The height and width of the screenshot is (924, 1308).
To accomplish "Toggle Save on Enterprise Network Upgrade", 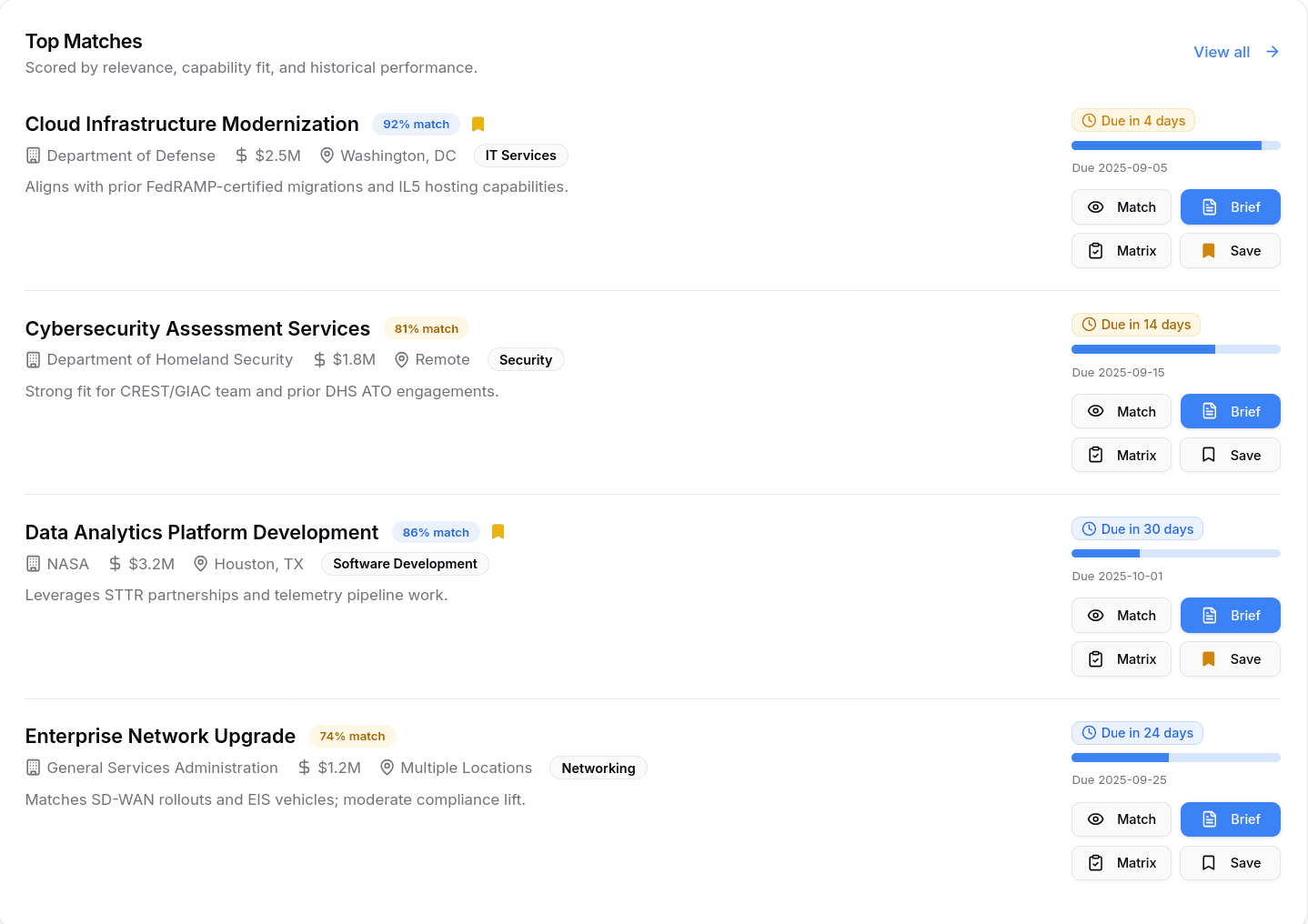I will [x=1230, y=863].
